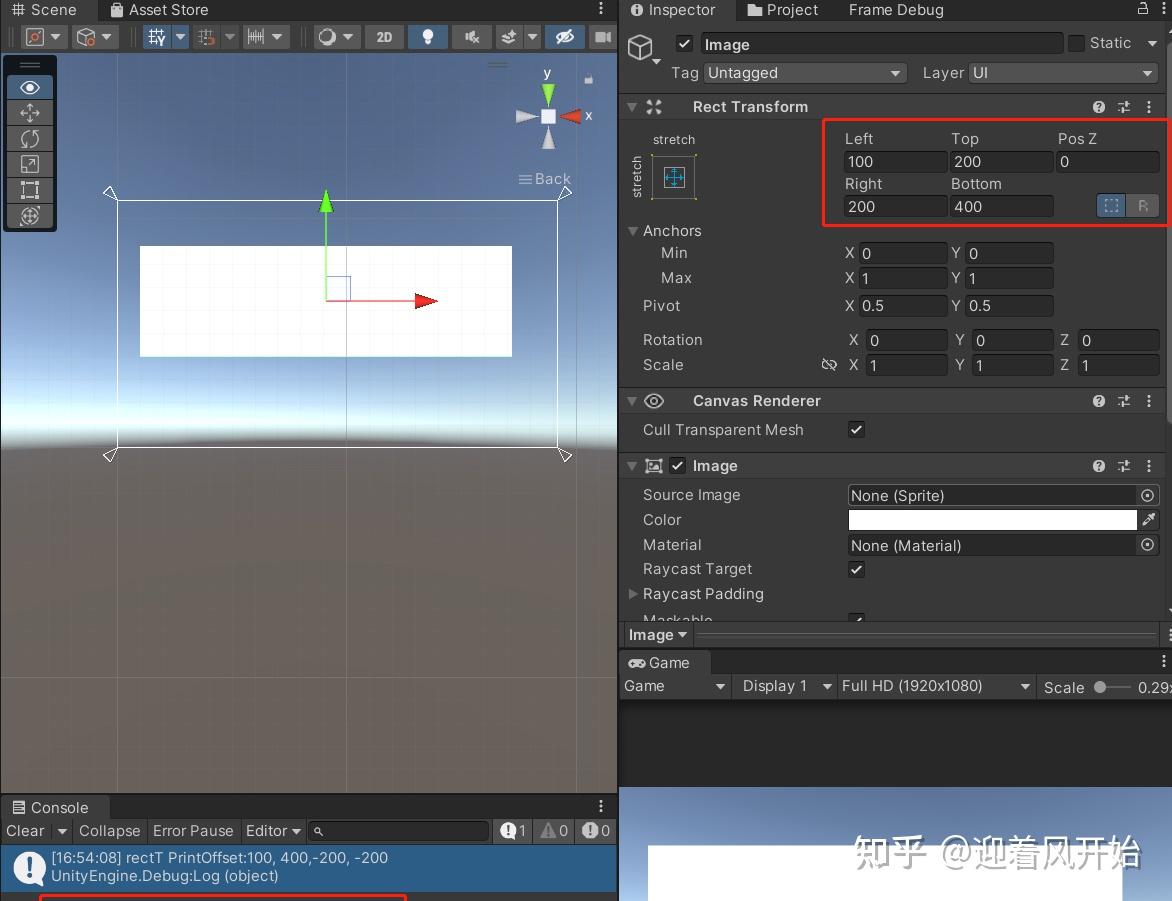Select the Rotate tool
This screenshot has width=1172, height=901.
(x=29, y=139)
